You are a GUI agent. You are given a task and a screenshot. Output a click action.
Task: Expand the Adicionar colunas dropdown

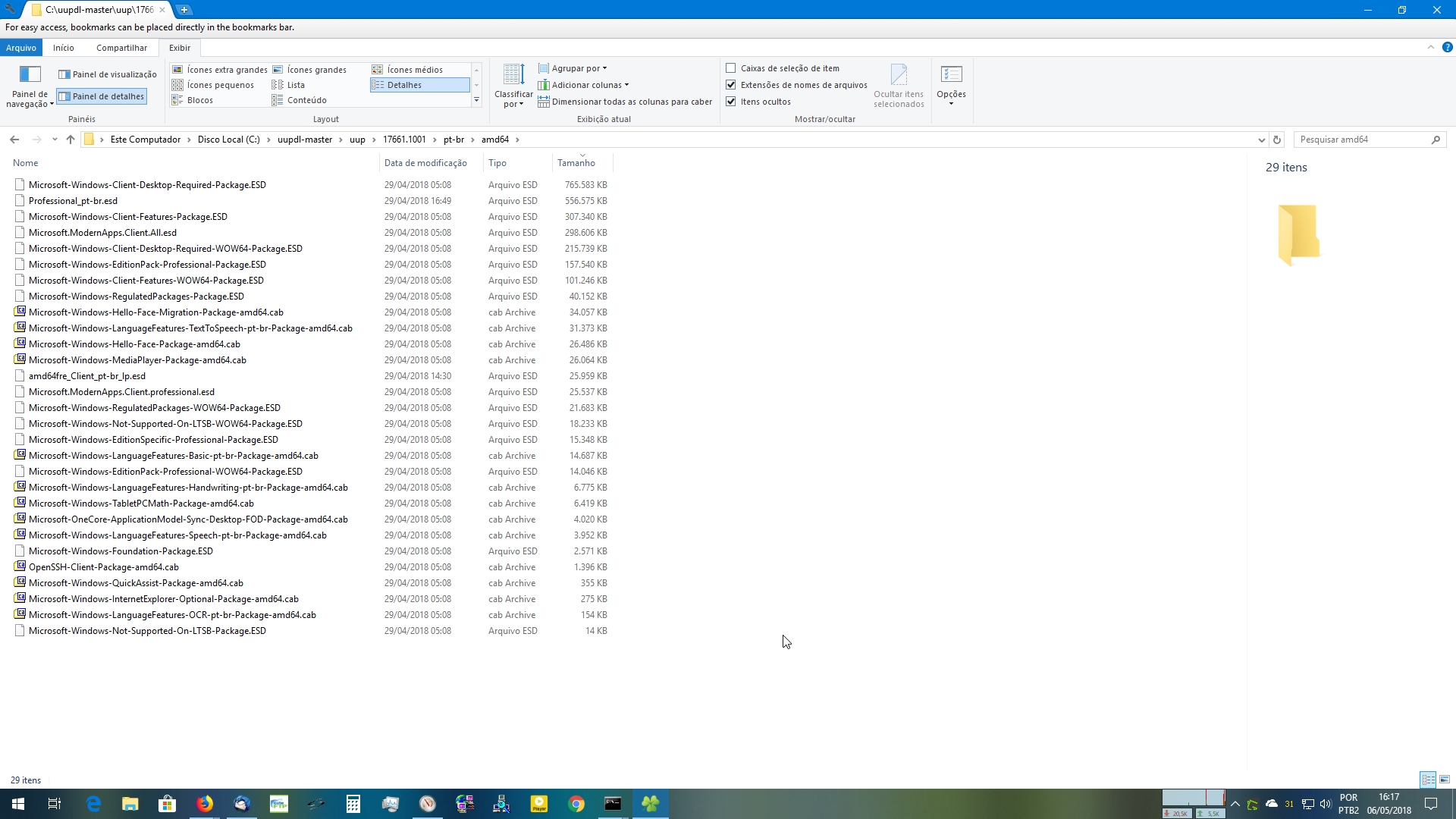[583, 85]
